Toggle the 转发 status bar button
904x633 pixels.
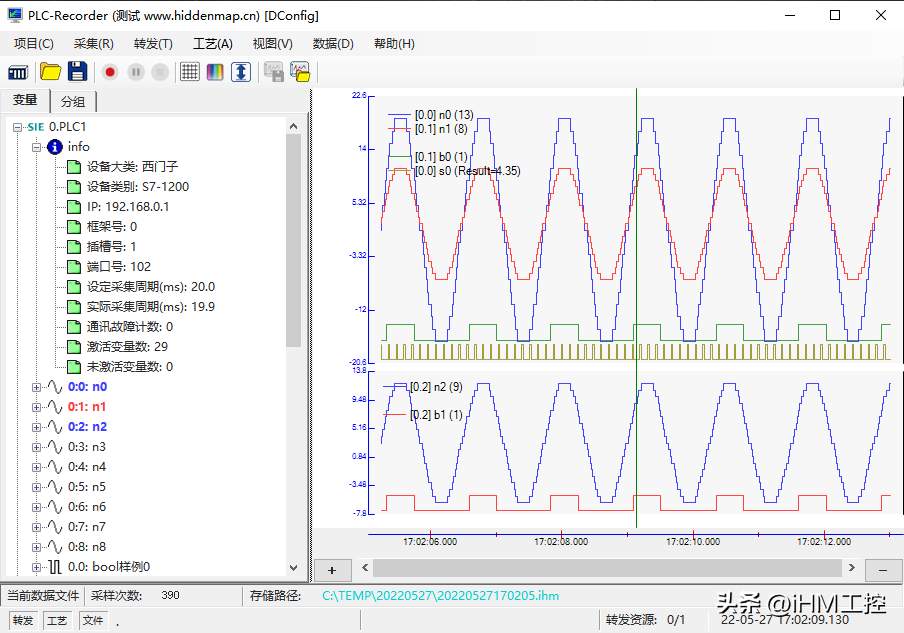click(x=23, y=621)
